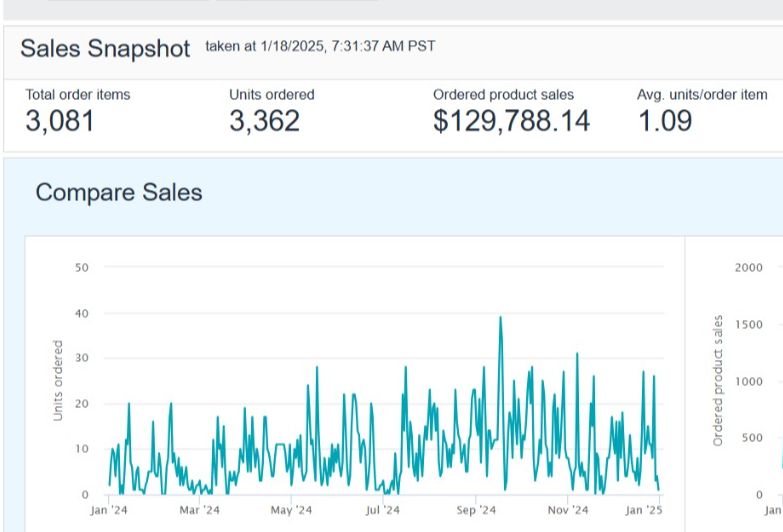This screenshot has height=532, width=783.
Task: Click the May '24 x-axis label
Action: pyautogui.click(x=291, y=510)
